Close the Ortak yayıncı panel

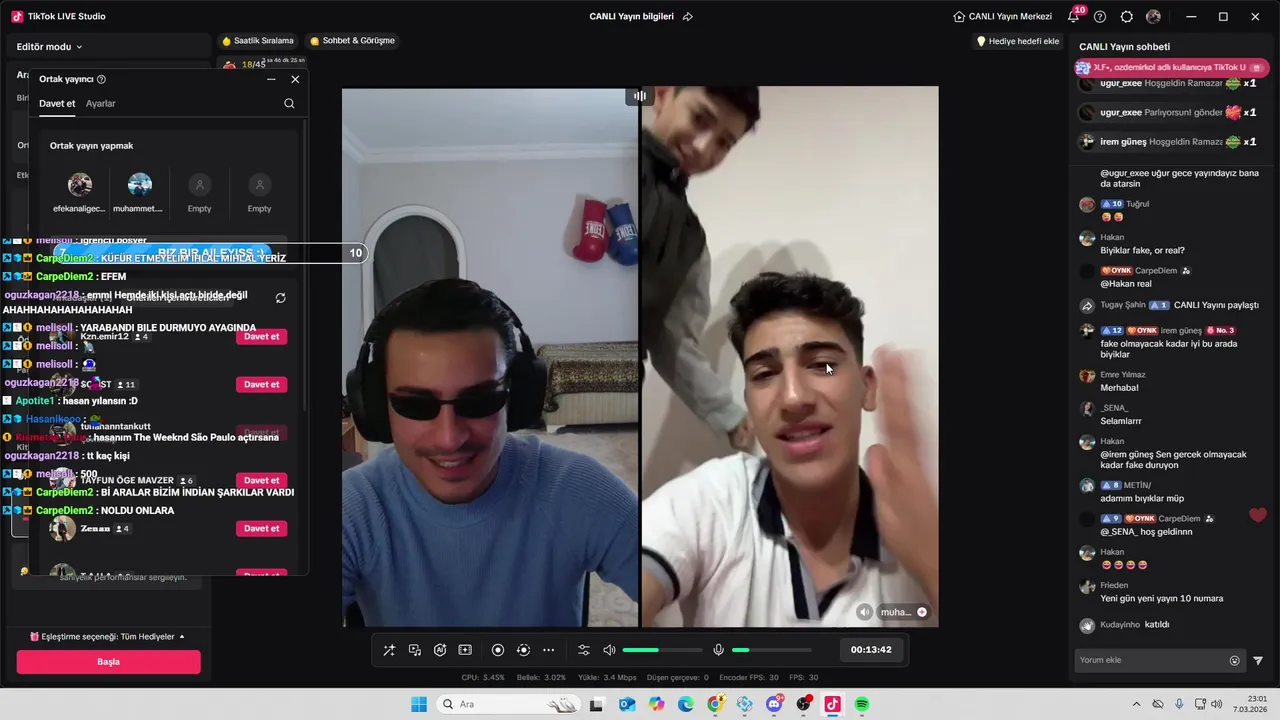295,79
